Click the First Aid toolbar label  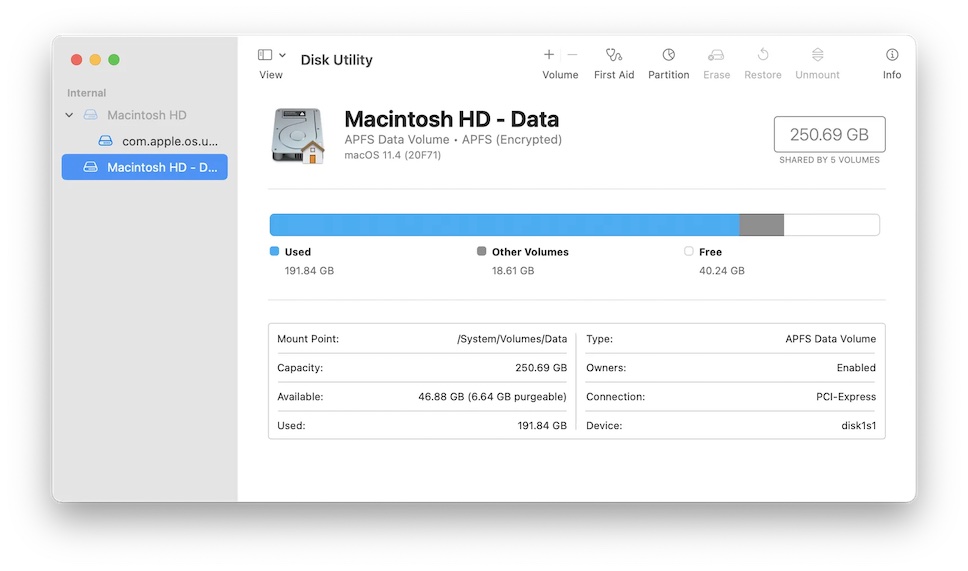click(x=614, y=75)
